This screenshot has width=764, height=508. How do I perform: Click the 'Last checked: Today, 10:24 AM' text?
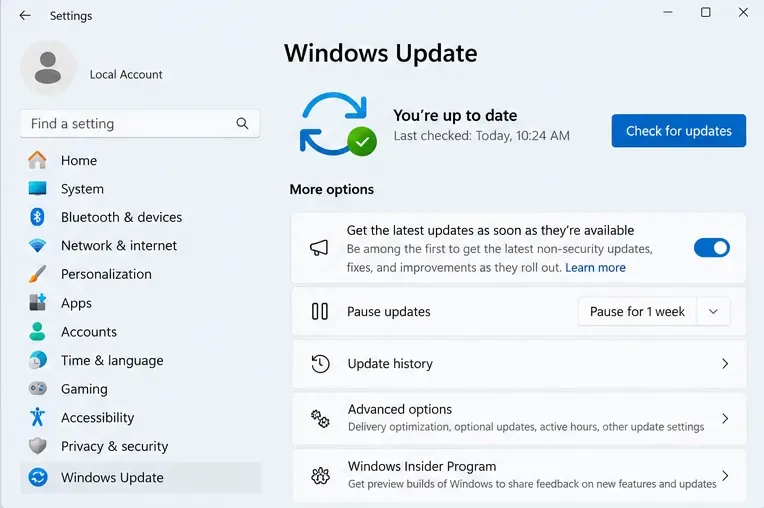point(481,135)
